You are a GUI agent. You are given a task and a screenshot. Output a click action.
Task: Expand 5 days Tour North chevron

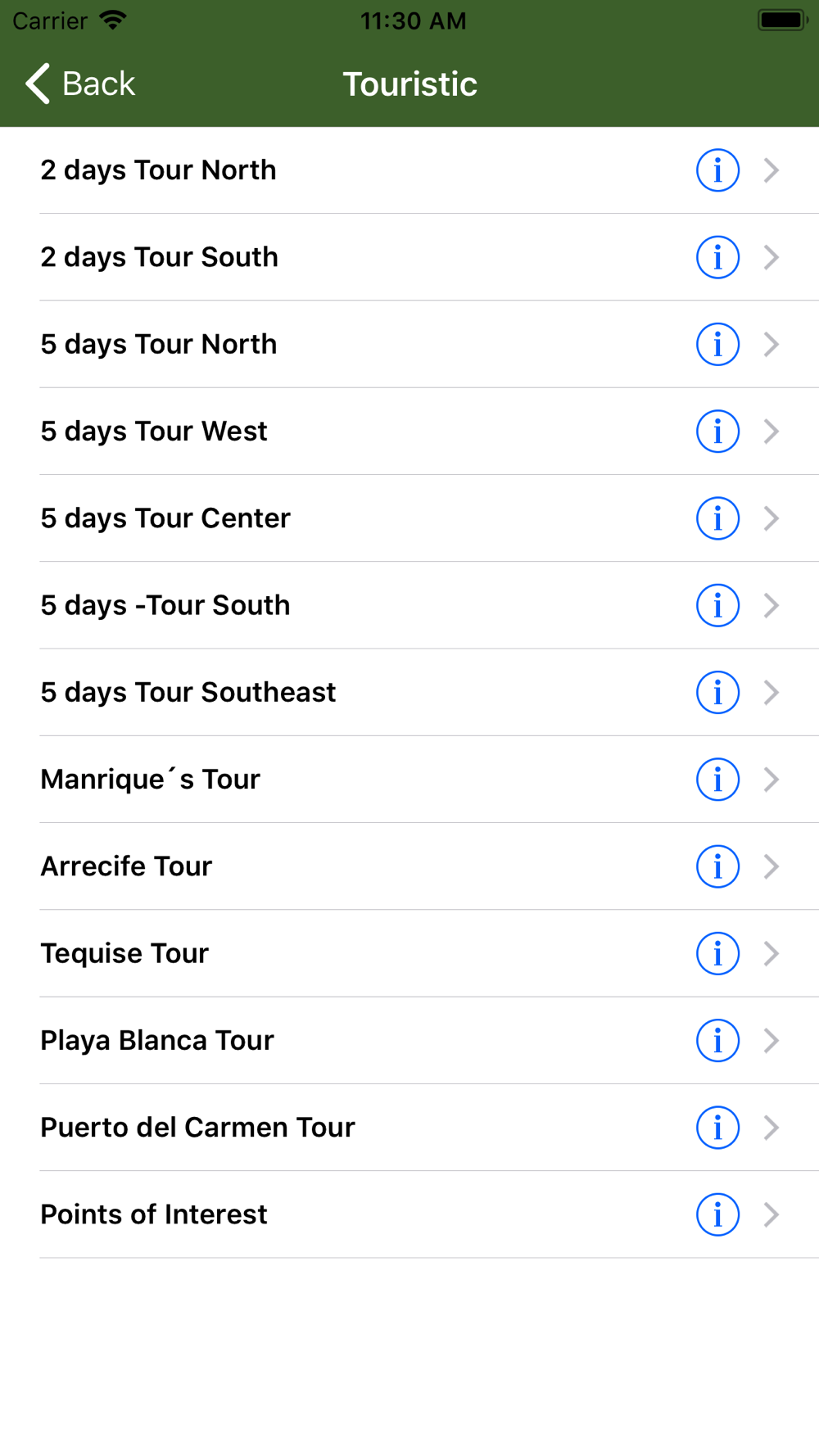771,345
